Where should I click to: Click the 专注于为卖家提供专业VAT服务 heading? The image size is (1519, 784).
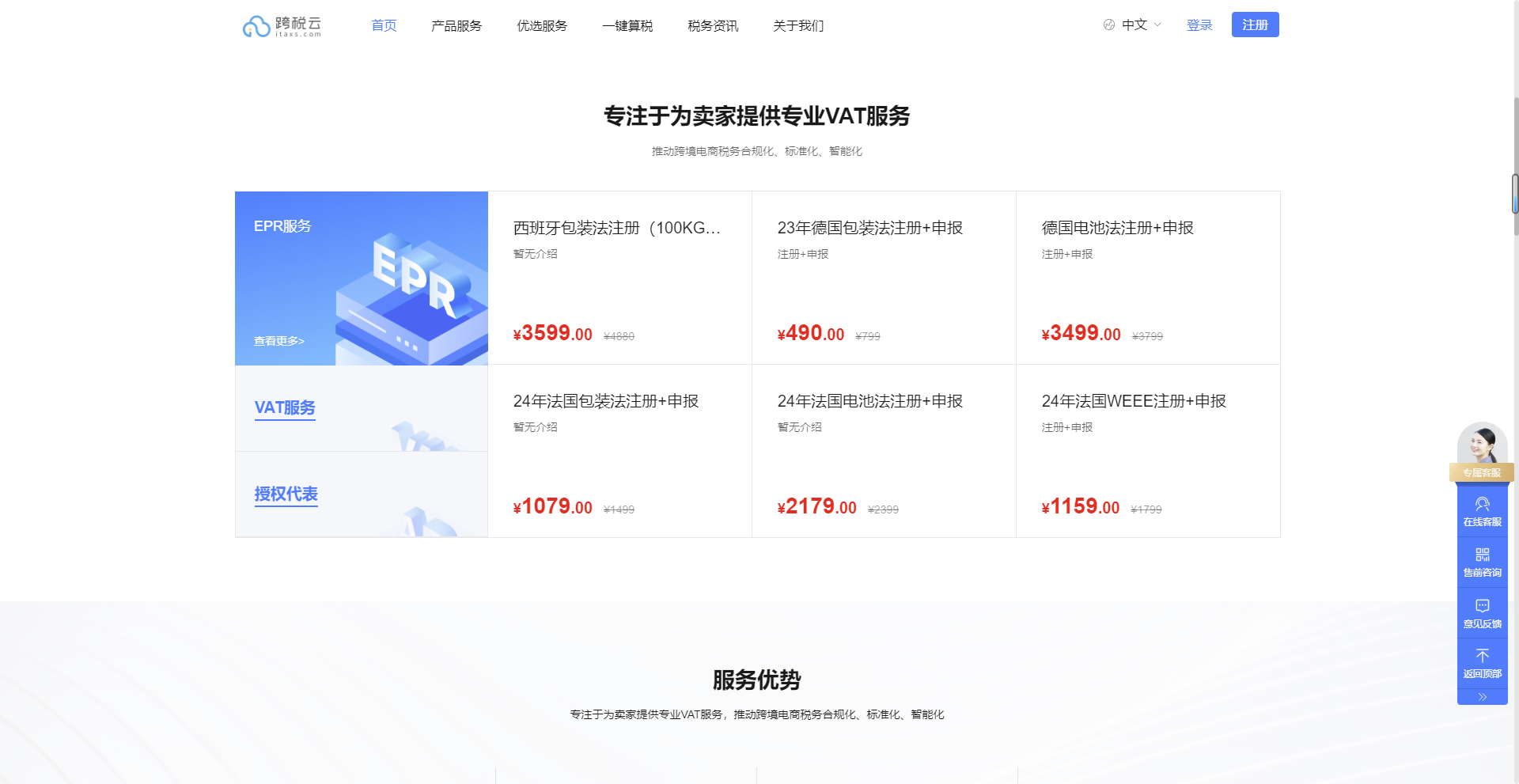coord(757,116)
